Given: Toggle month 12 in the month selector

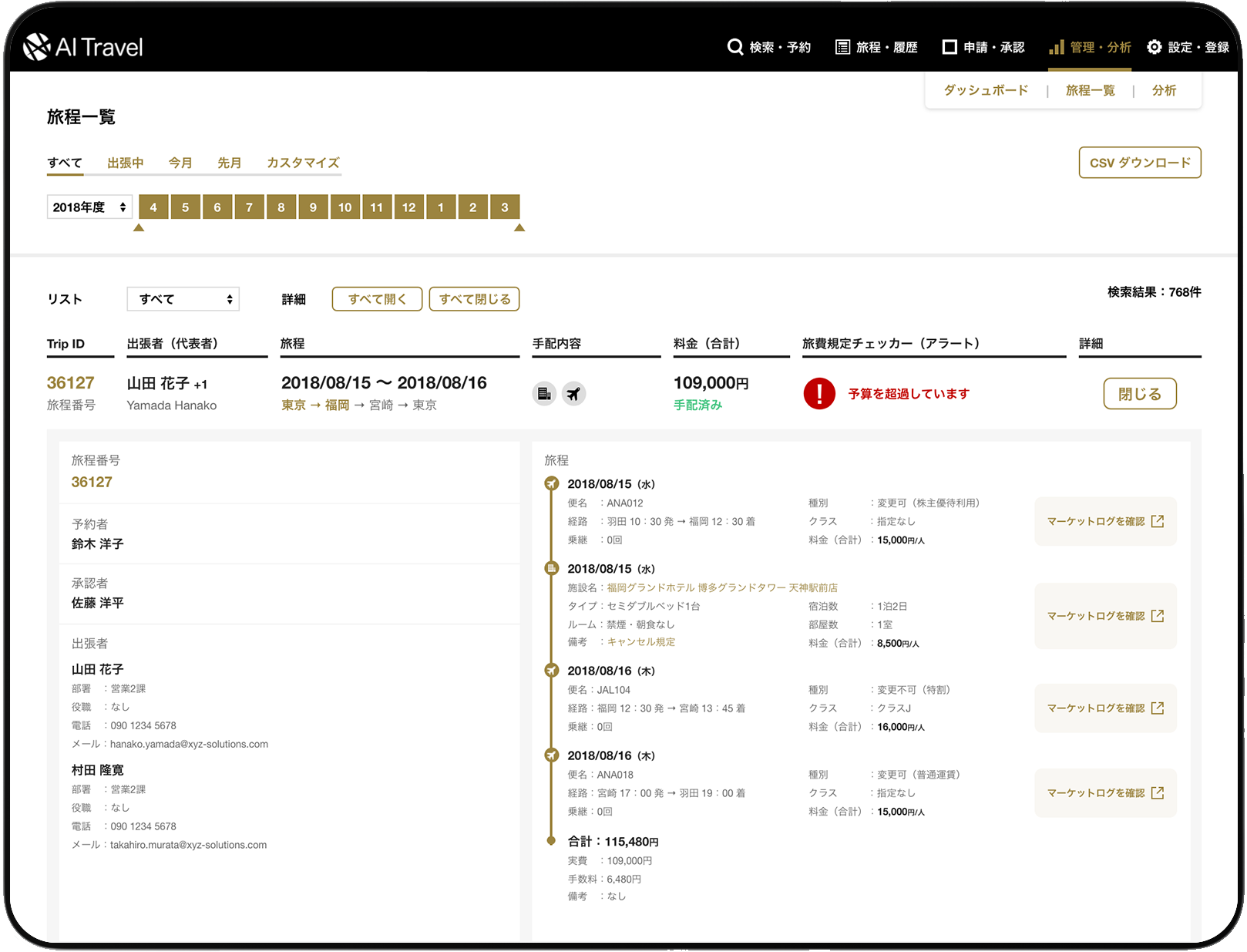Looking at the screenshot, I should [408, 207].
